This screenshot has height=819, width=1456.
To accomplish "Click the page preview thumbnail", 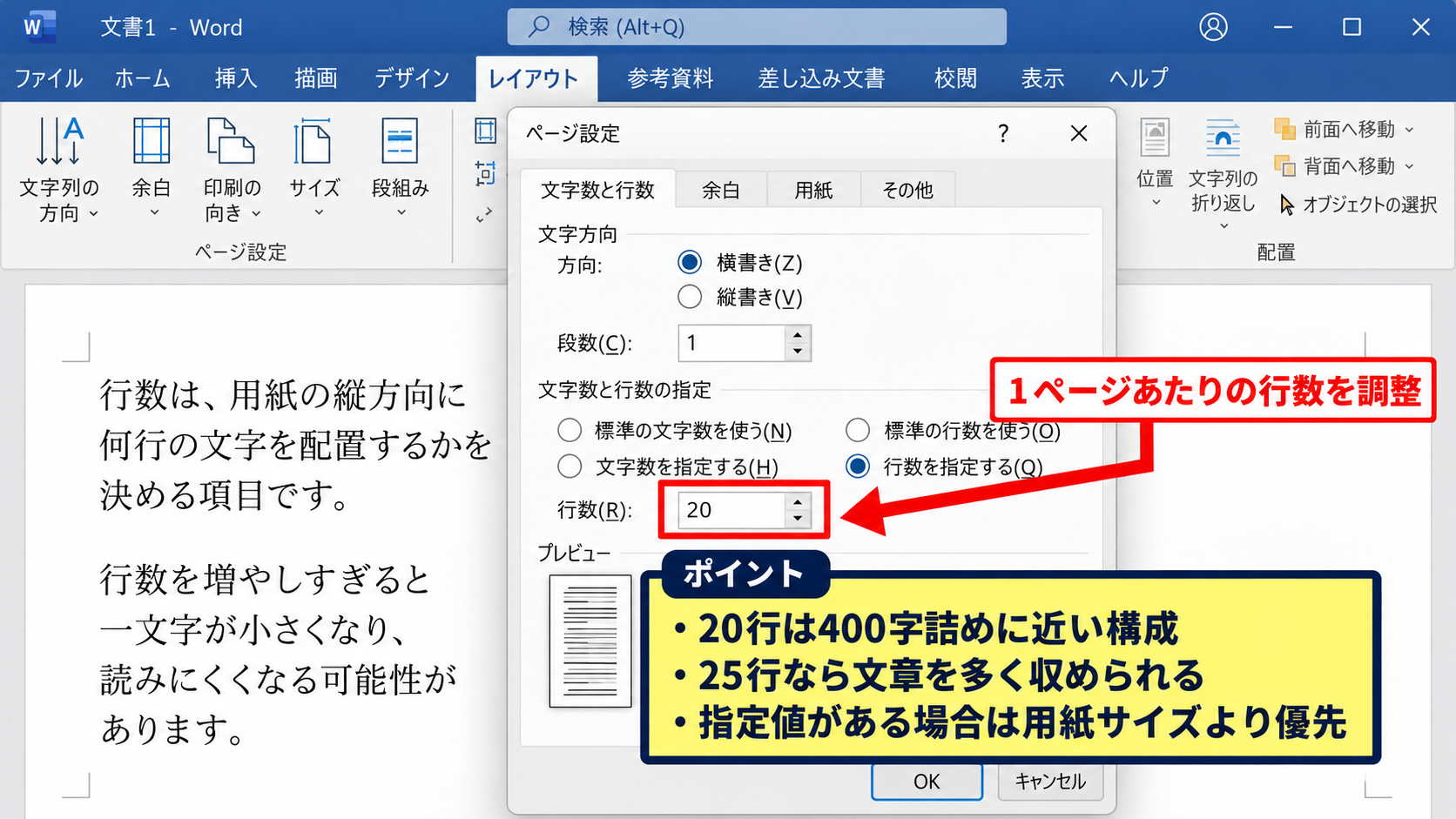I will (590, 641).
